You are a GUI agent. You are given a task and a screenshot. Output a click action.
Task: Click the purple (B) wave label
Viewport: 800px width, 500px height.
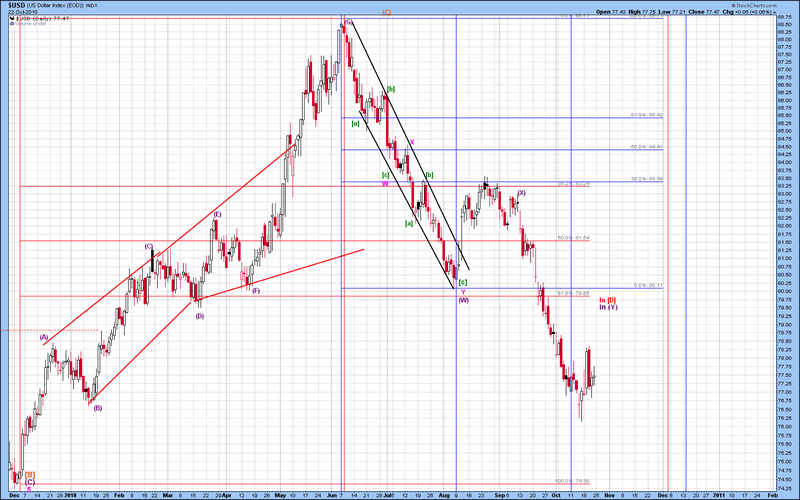coord(96,407)
